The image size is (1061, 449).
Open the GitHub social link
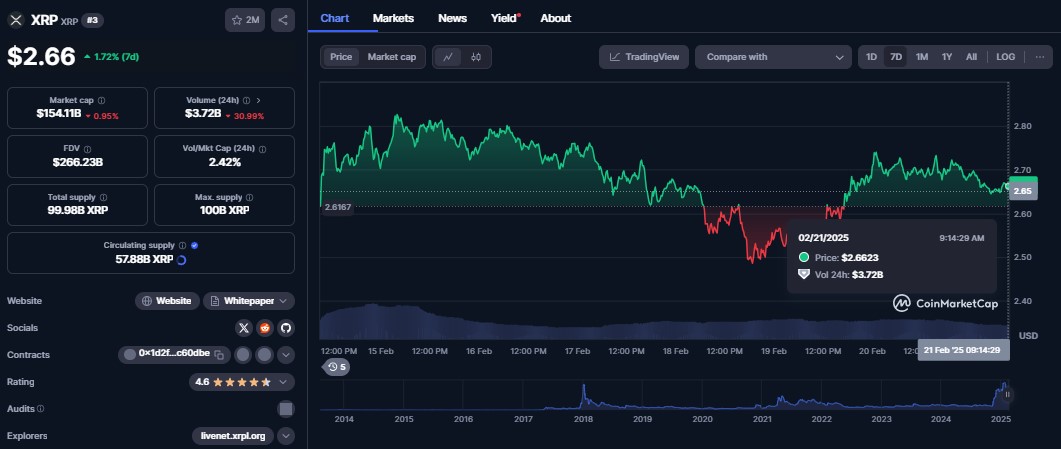click(x=286, y=328)
